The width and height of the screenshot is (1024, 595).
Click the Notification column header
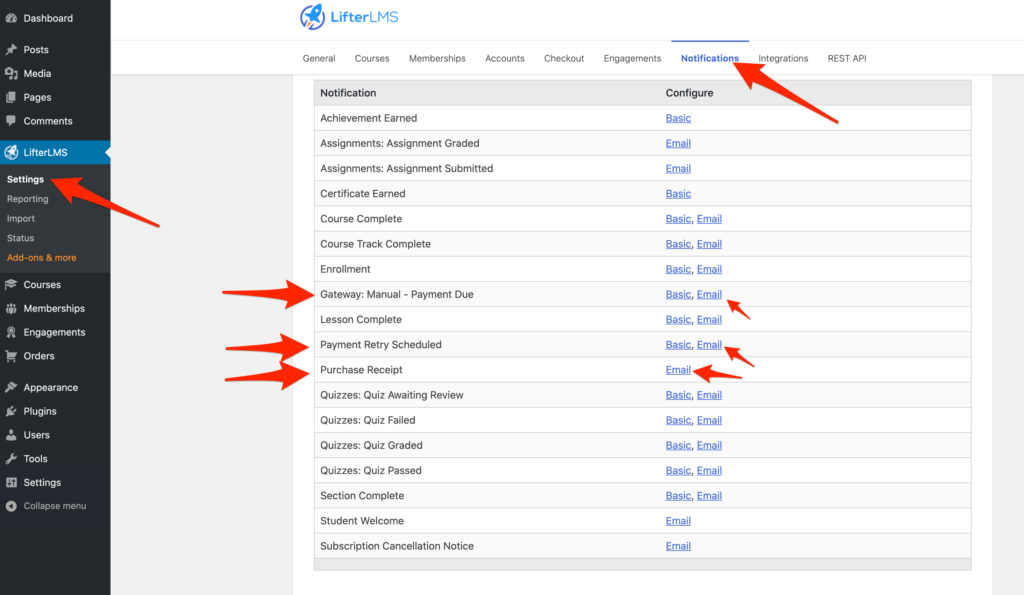point(348,93)
